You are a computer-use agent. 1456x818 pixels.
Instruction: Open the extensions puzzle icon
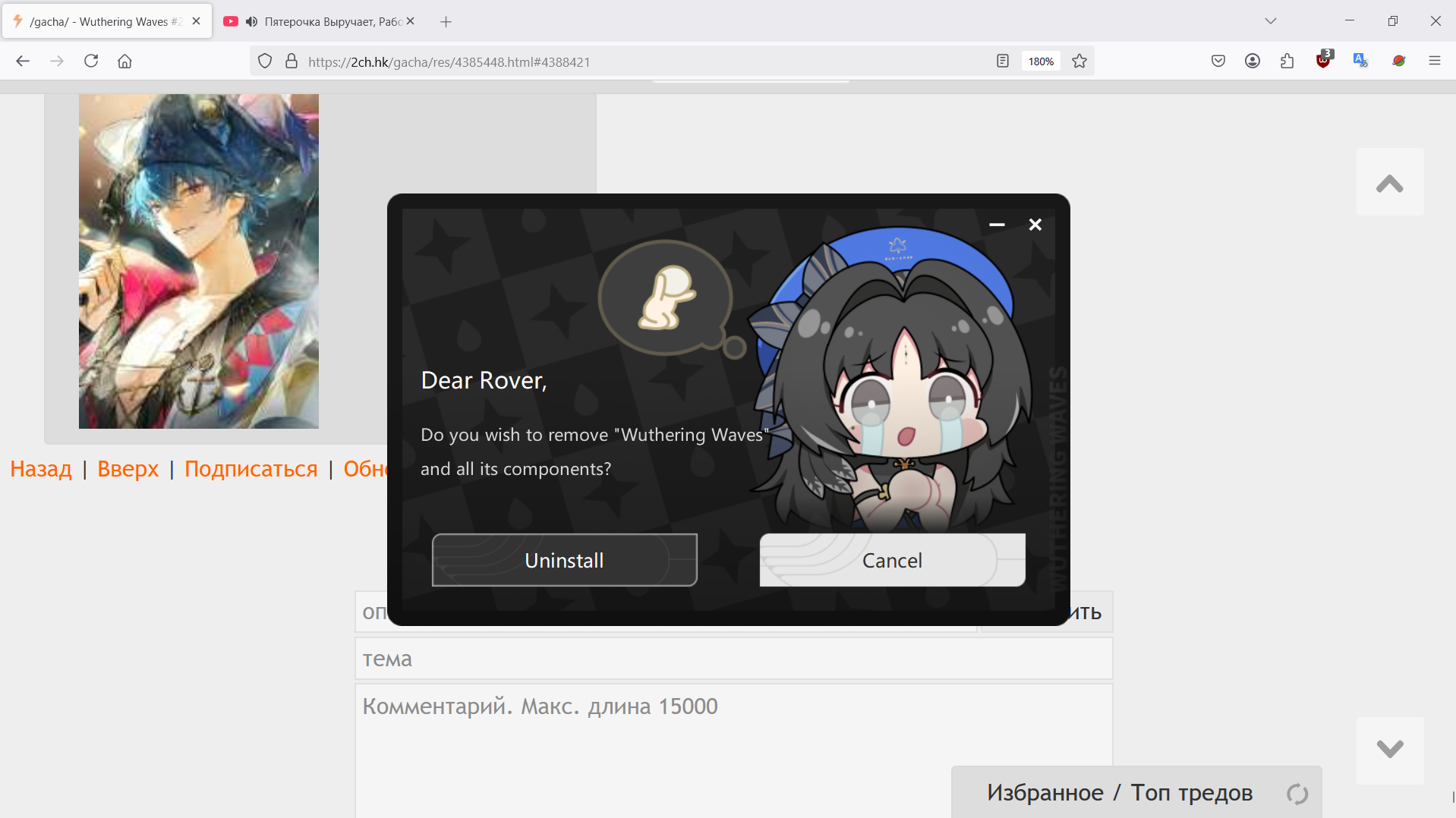point(1287,61)
